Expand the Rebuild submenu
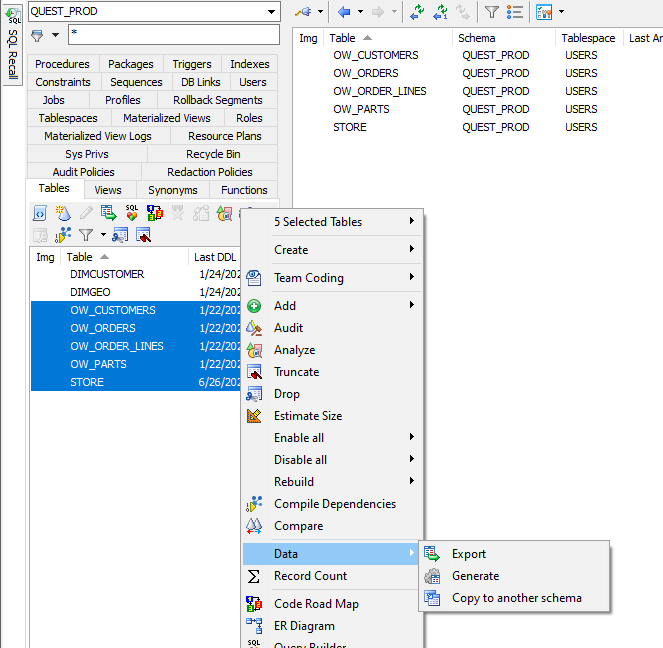Screen dimensions: 663x648 click(x=332, y=481)
